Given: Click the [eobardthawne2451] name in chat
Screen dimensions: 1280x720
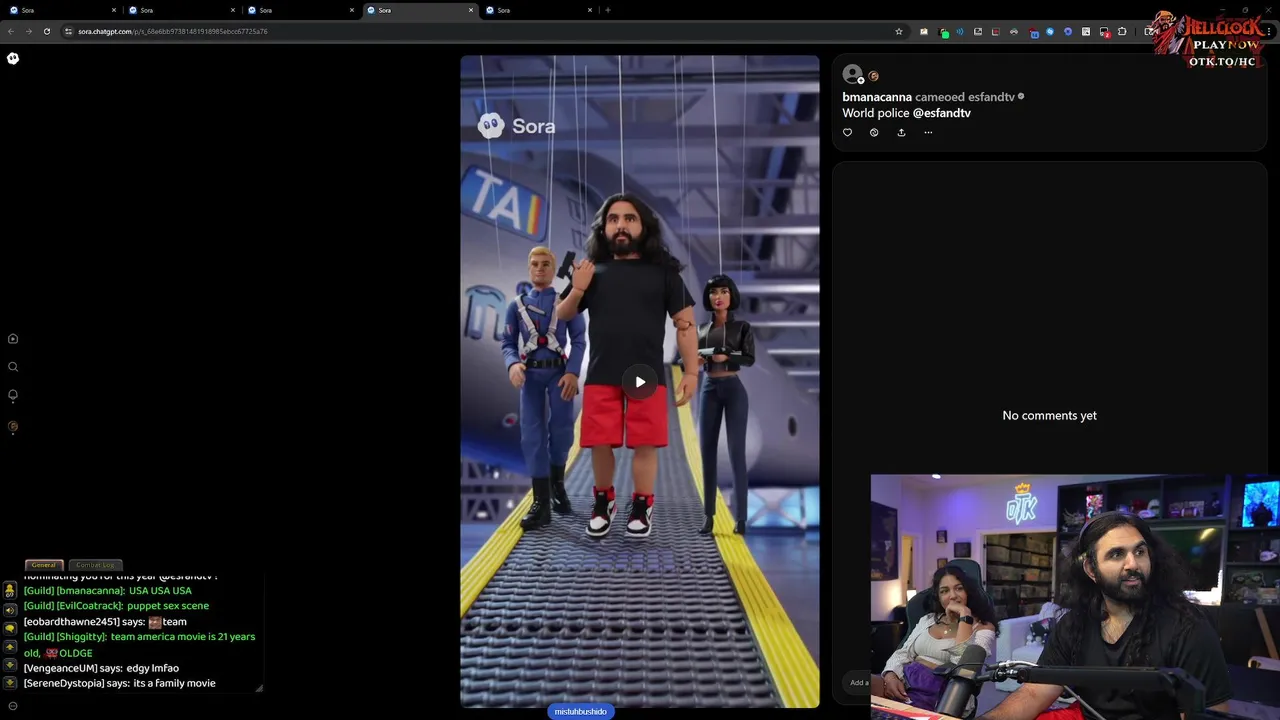Looking at the screenshot, I should [71, 622].
